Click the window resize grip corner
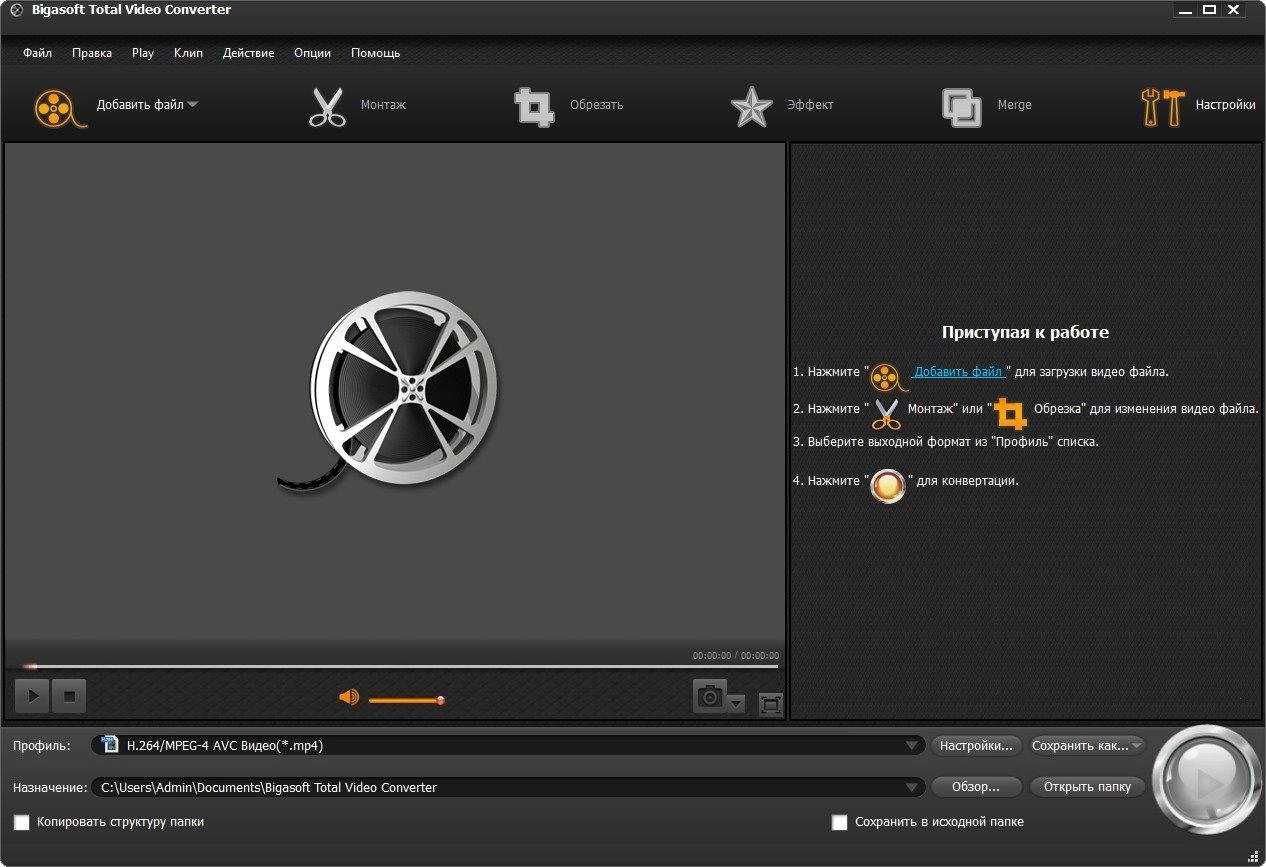Screen dimensions: 1266x867 tap(1255, 856)
